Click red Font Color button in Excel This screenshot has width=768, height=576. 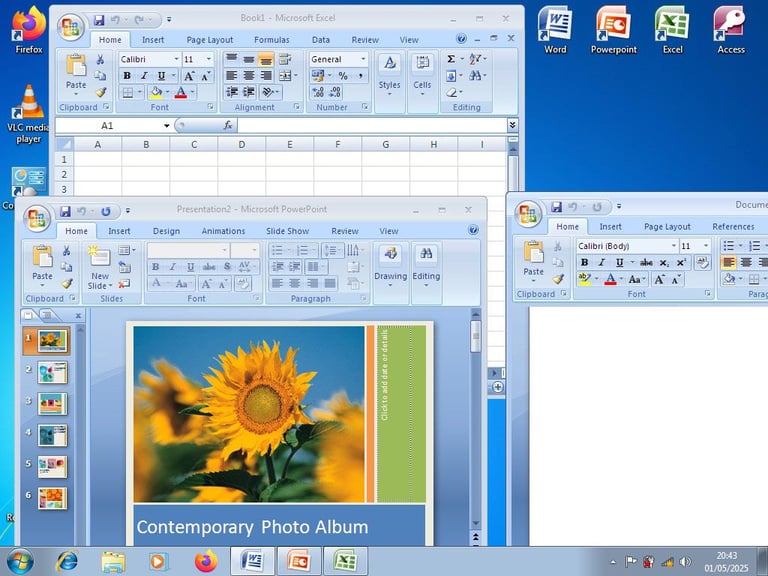click(181, 92)
